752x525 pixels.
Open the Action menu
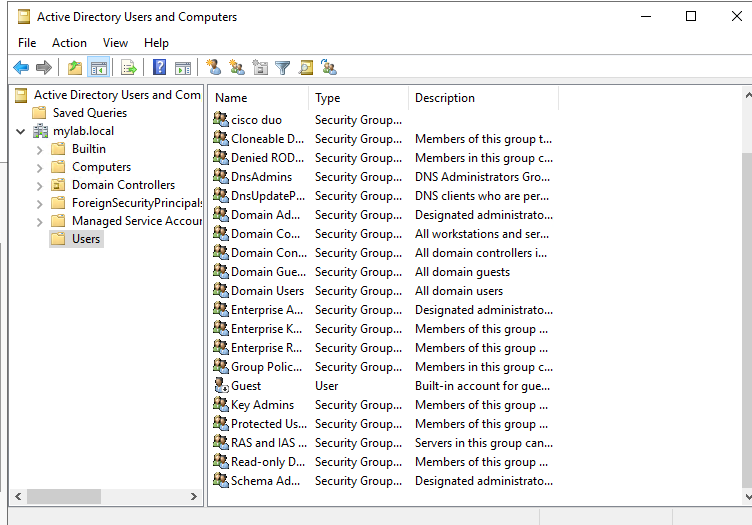[x=69, y=43]
